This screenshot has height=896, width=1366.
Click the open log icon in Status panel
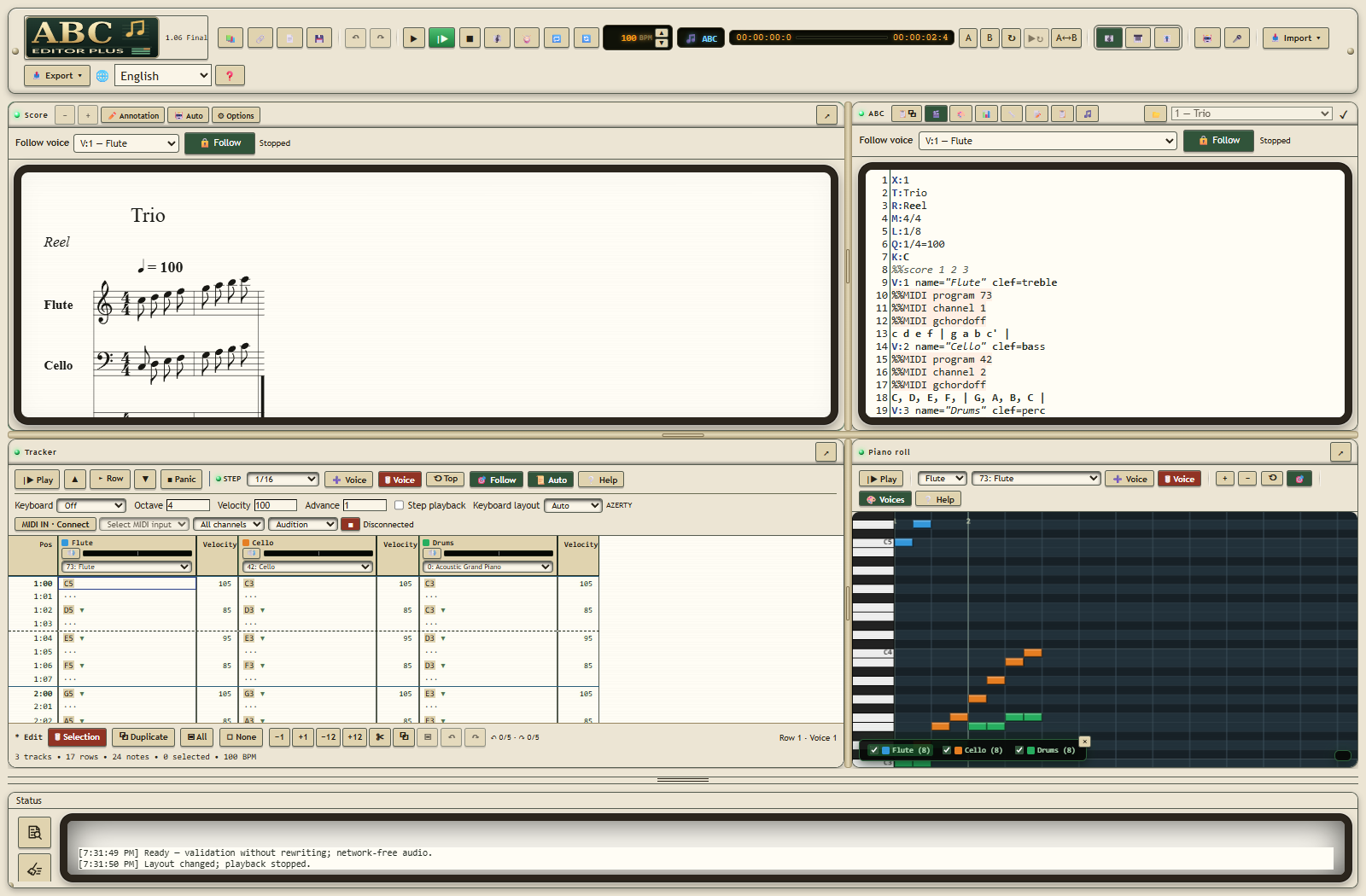tap(34, 832)
